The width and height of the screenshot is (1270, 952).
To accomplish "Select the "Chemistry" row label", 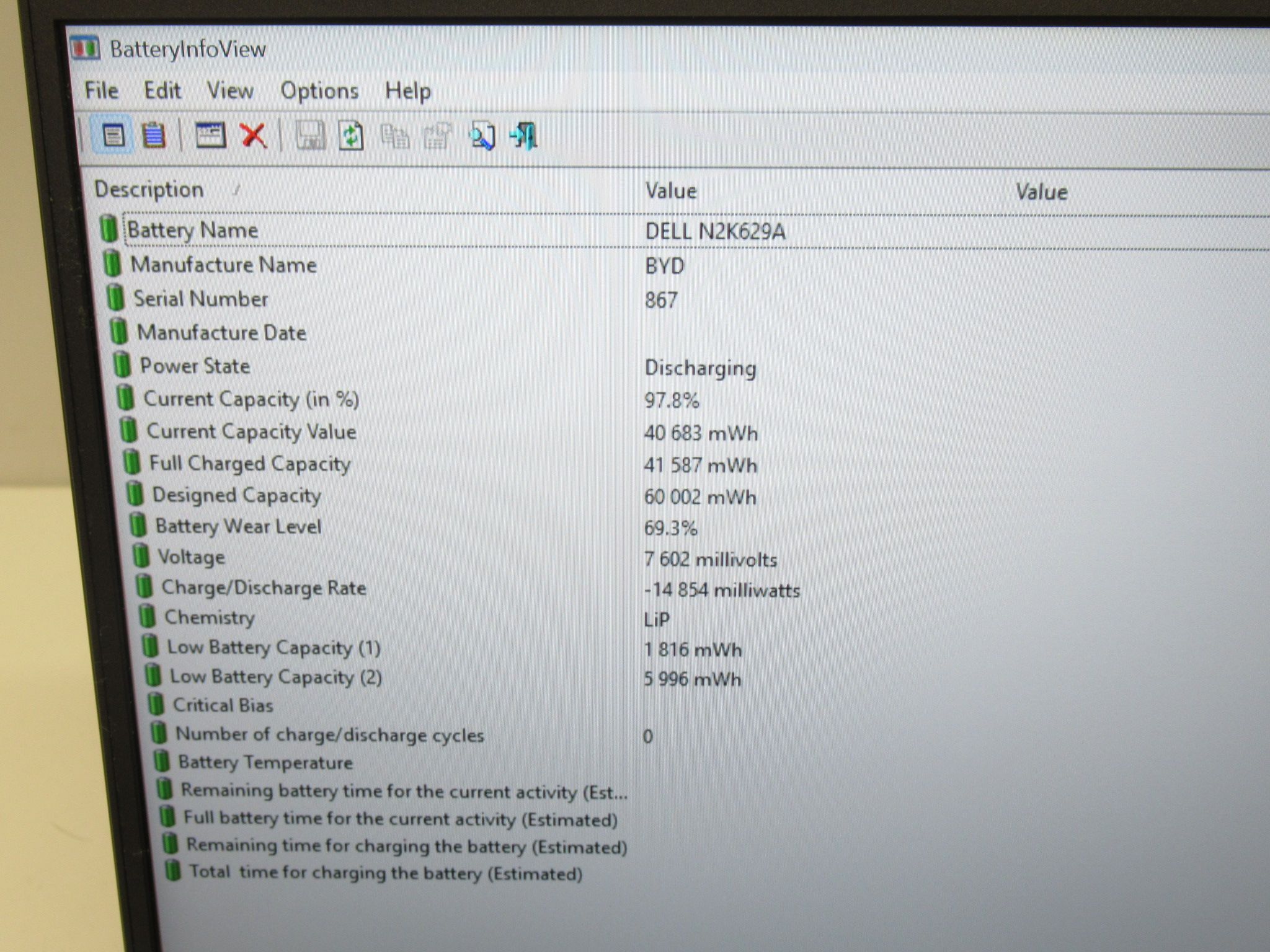I will [209, 617].
